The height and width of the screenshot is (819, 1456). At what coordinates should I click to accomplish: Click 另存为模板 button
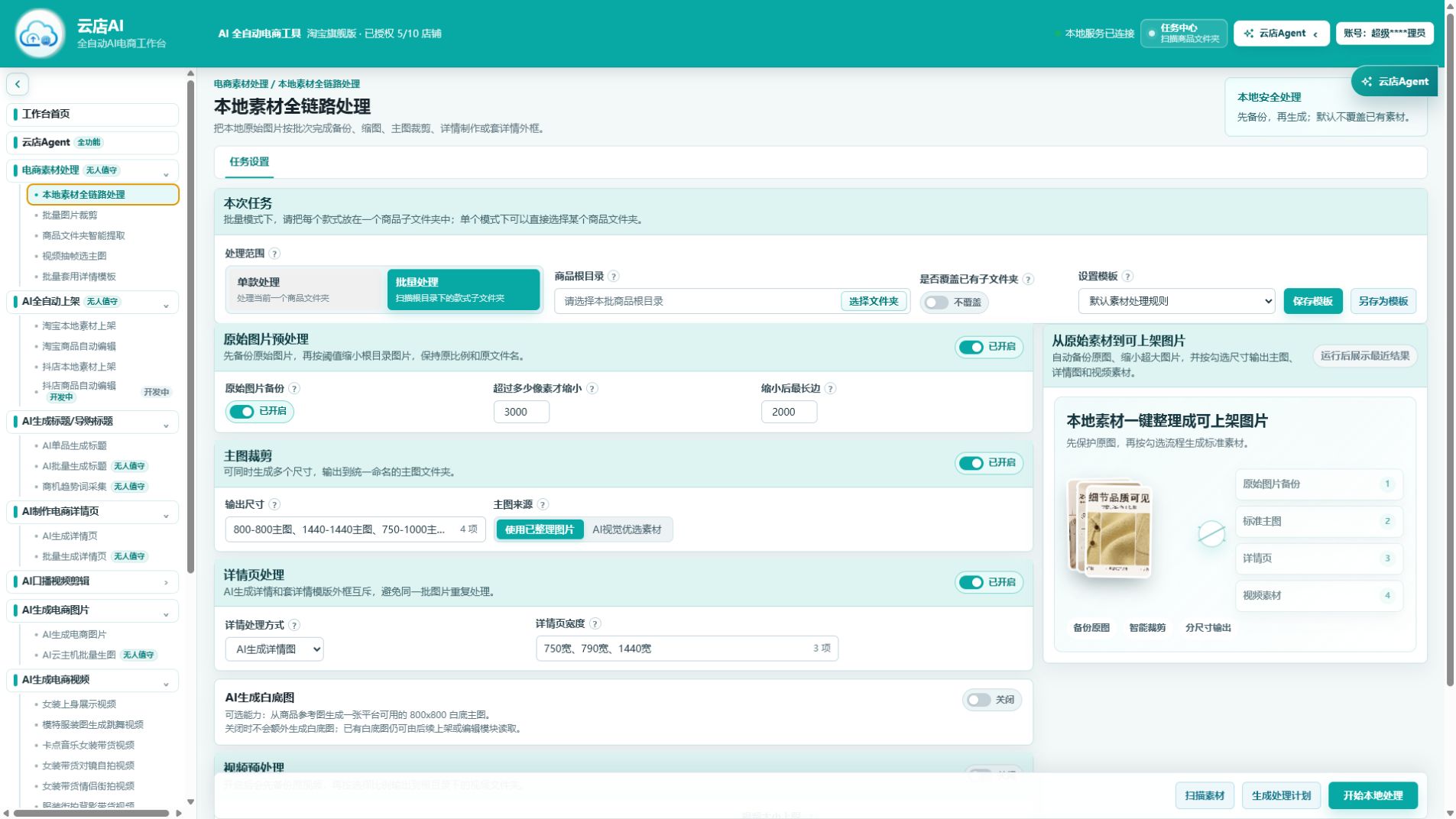(x=1383, y=301)
